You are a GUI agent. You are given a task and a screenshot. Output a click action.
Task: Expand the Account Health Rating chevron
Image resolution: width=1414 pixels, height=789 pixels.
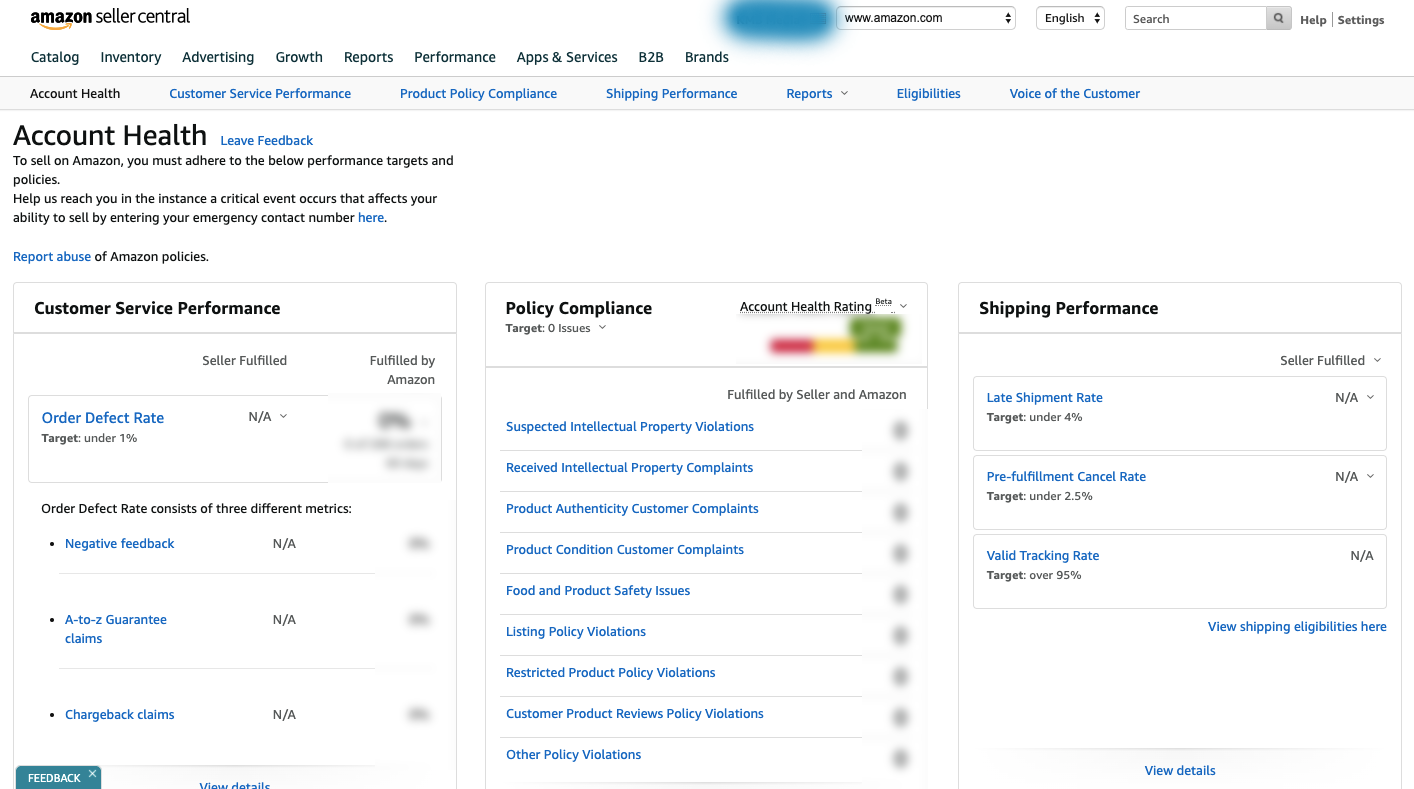click(x=903, y=306)
